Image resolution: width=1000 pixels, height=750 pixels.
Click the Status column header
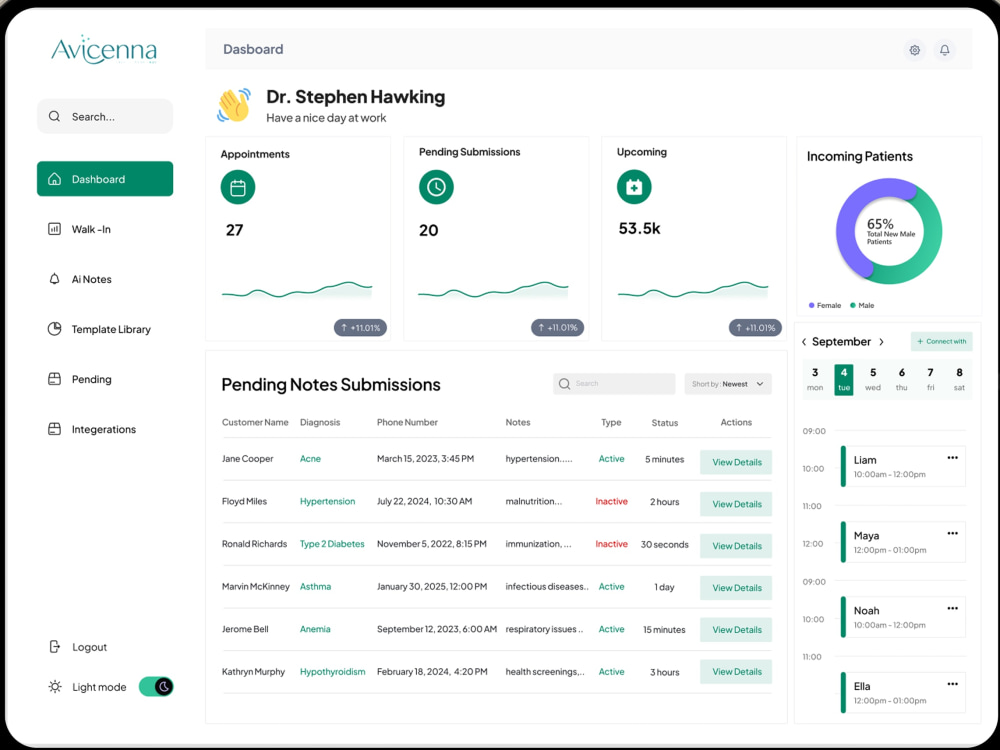665,422
